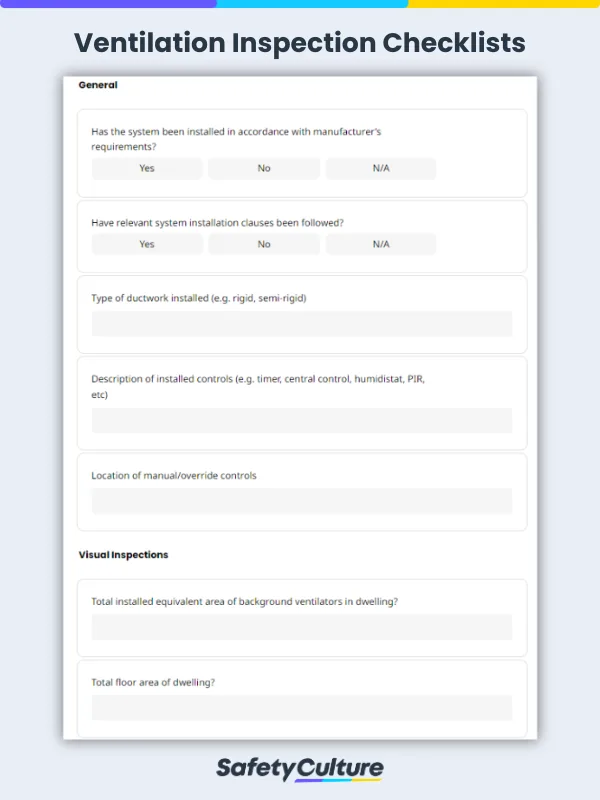Select Yes for manufacturer's requirements question
This screenshot has height=800, width=600.
tap(146, 168)
